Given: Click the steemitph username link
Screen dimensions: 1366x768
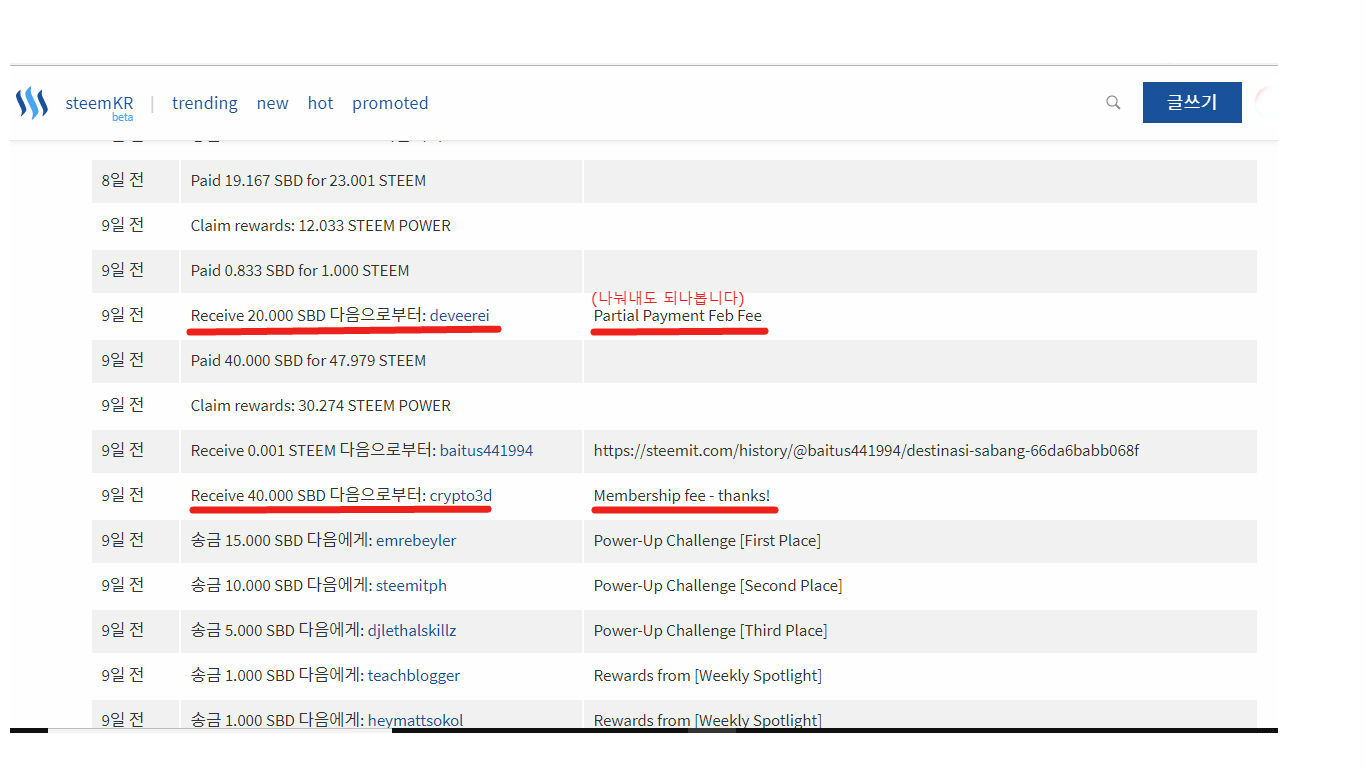Looking at the screenshot, I should click(411, 585).
